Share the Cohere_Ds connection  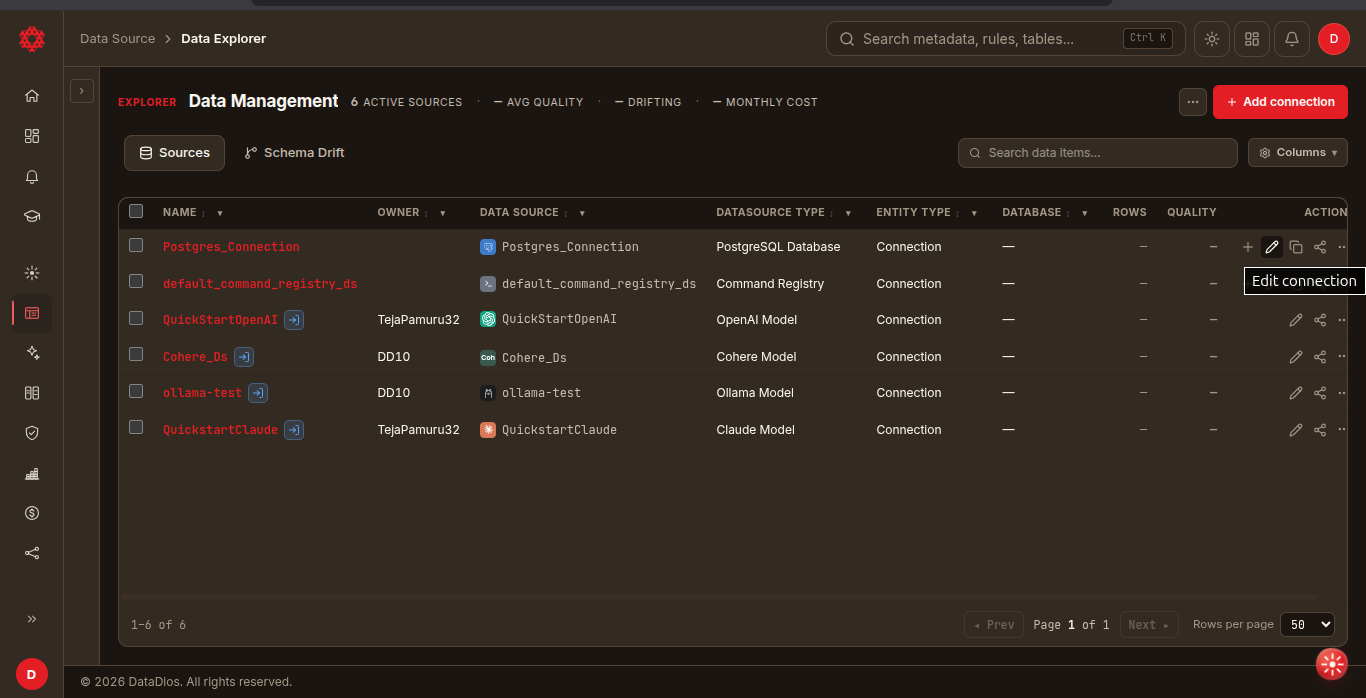click(1320, 357)
